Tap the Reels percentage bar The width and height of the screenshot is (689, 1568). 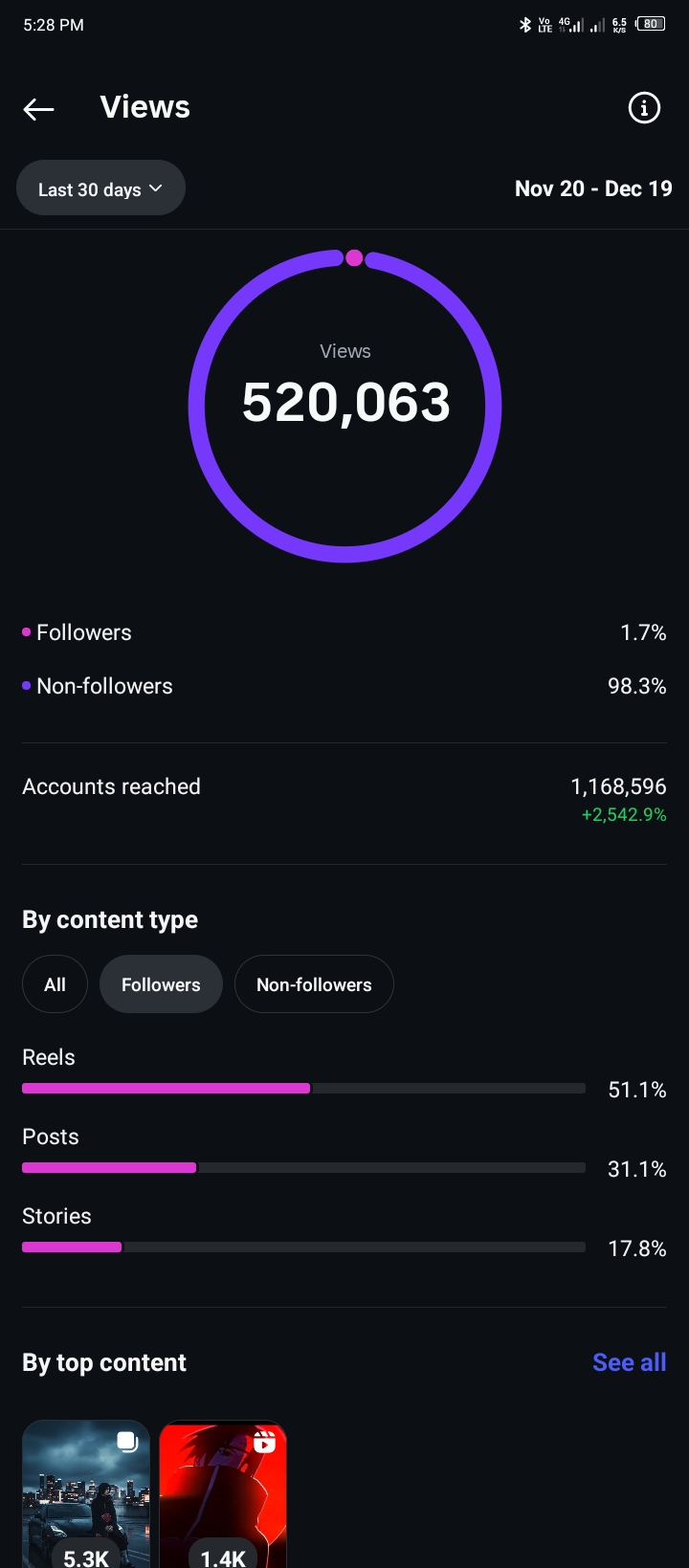click(x=303, y=1089)
